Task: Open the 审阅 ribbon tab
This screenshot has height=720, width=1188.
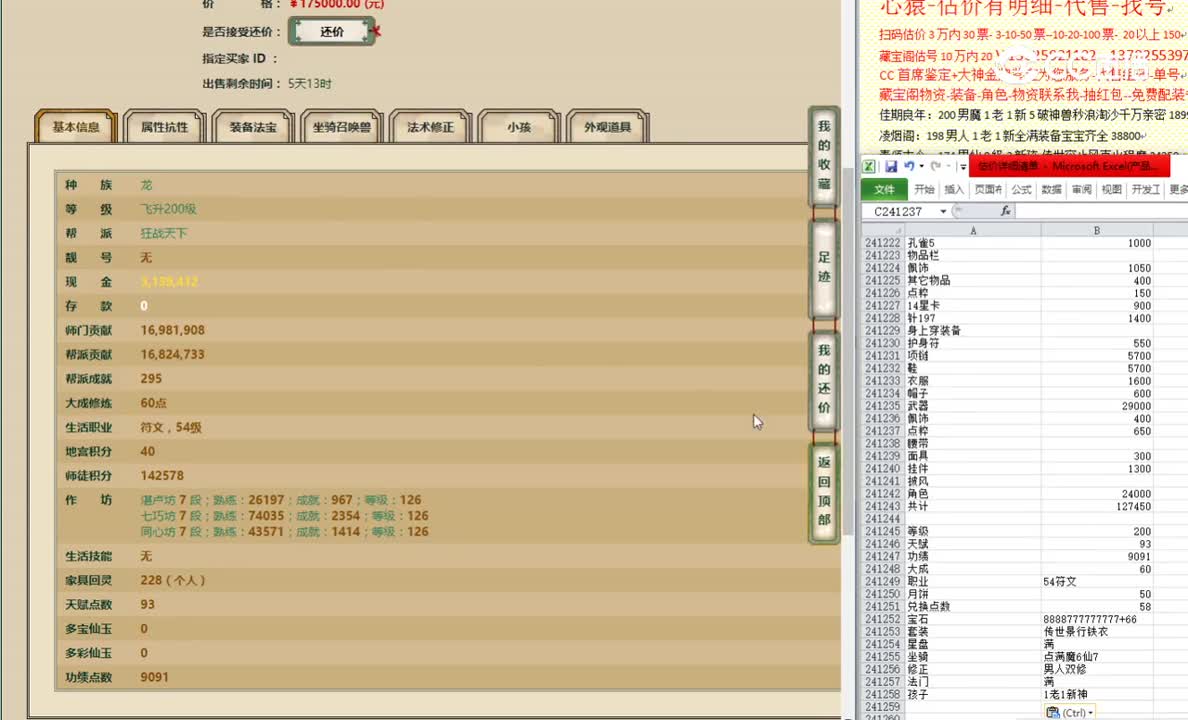Action: click(x=1081, y=189)
